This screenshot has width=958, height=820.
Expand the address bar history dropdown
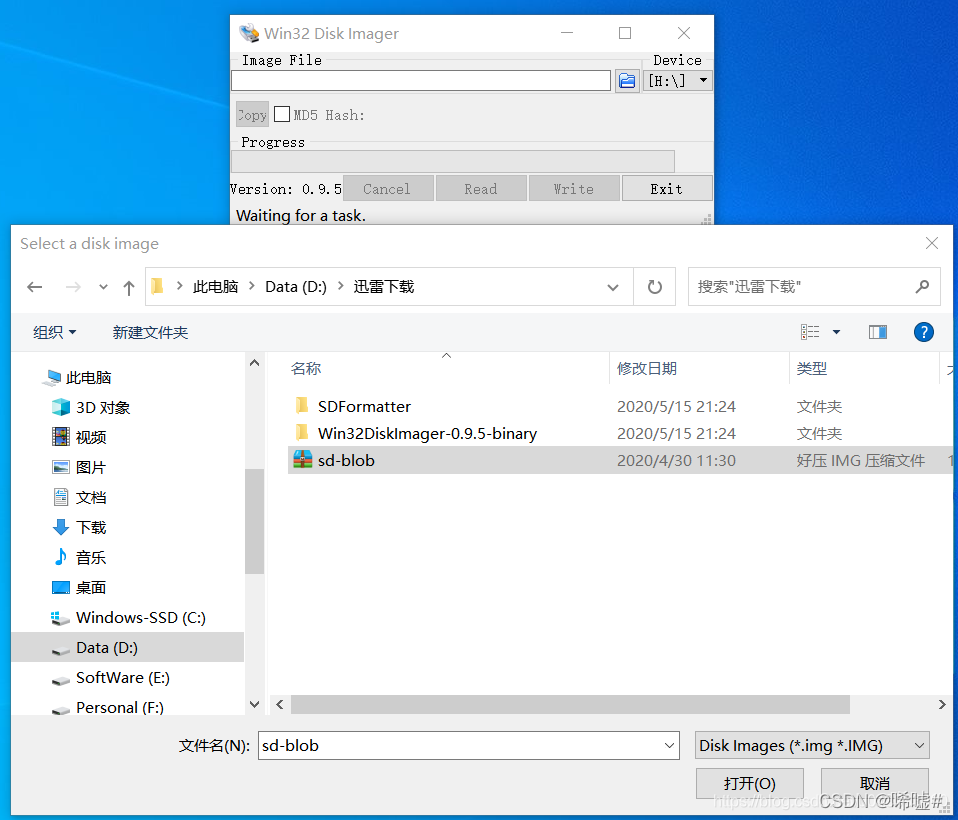(613, 287)
